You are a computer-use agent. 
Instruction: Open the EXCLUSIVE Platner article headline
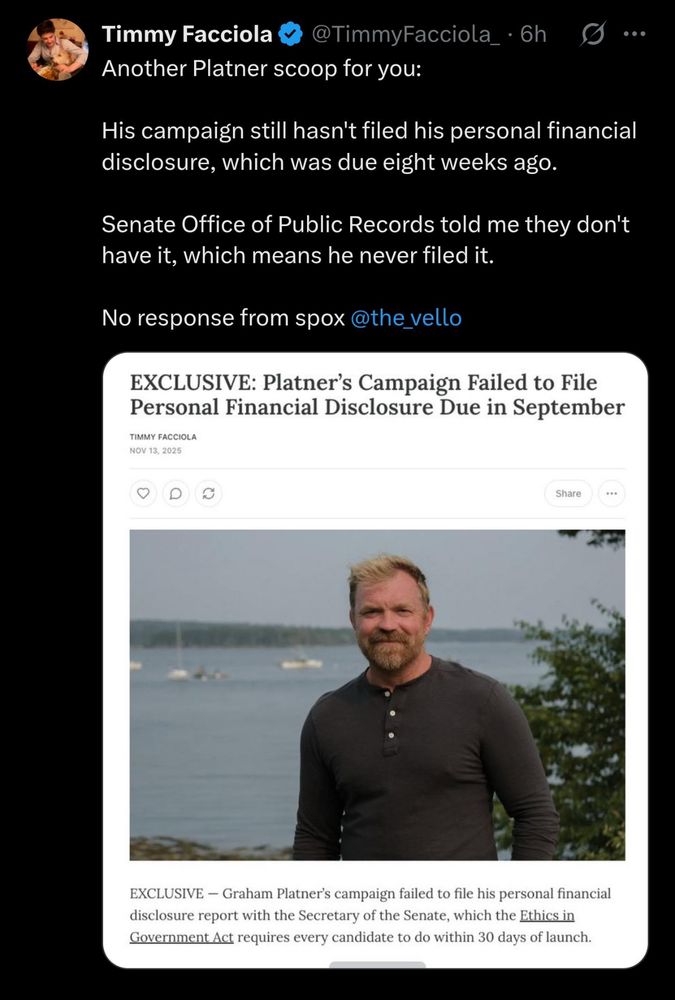377,394
